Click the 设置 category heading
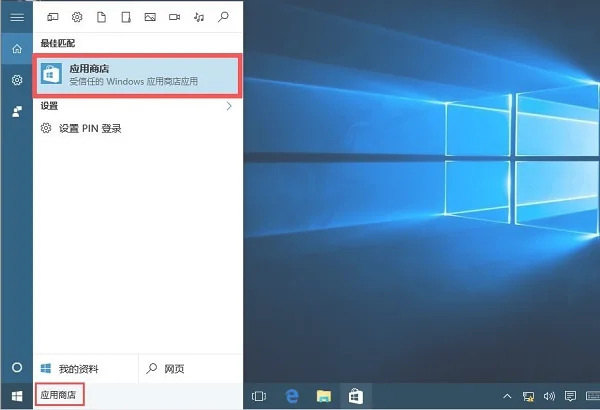 point(49,106)
